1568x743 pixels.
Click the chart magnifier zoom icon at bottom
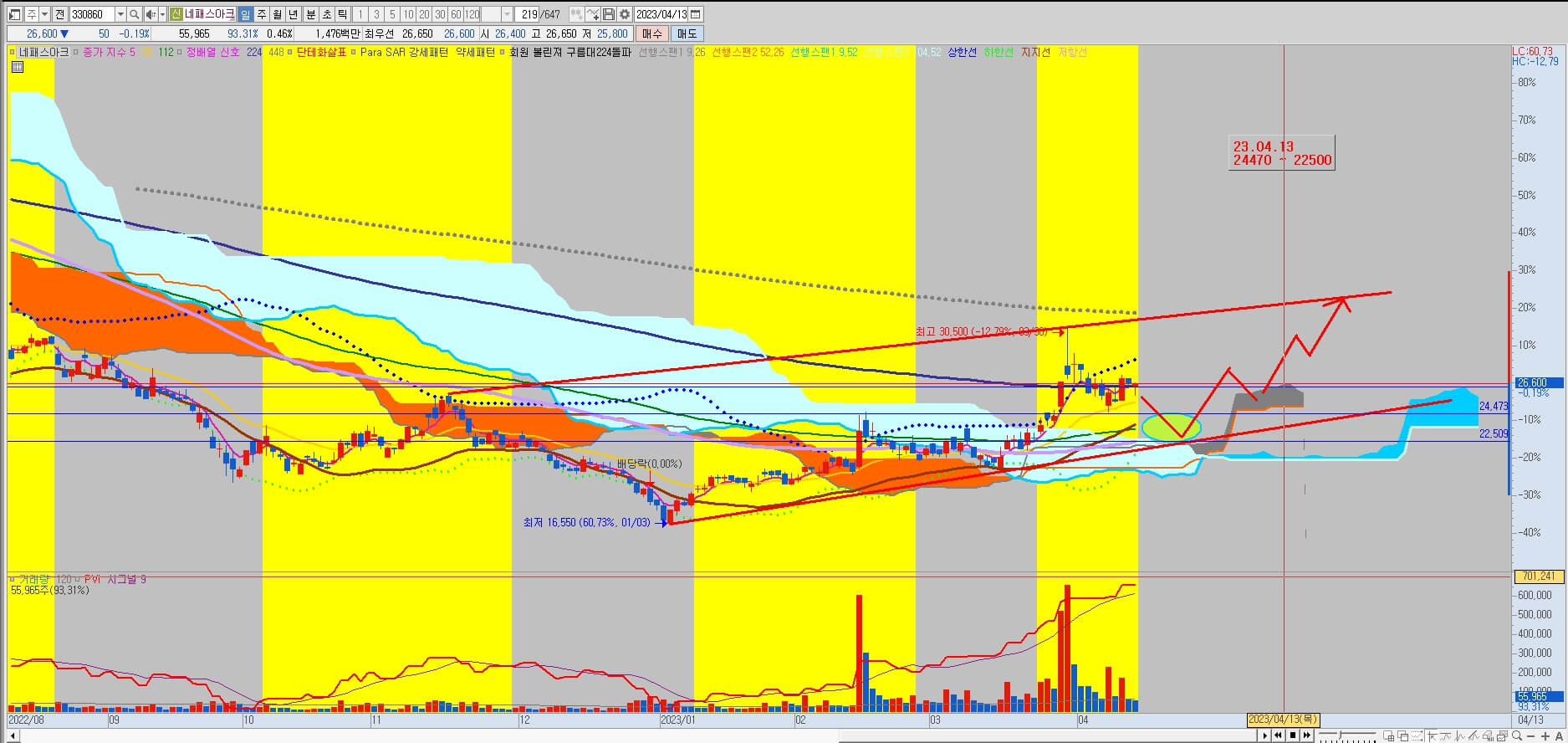click(x=1518, y=735)
